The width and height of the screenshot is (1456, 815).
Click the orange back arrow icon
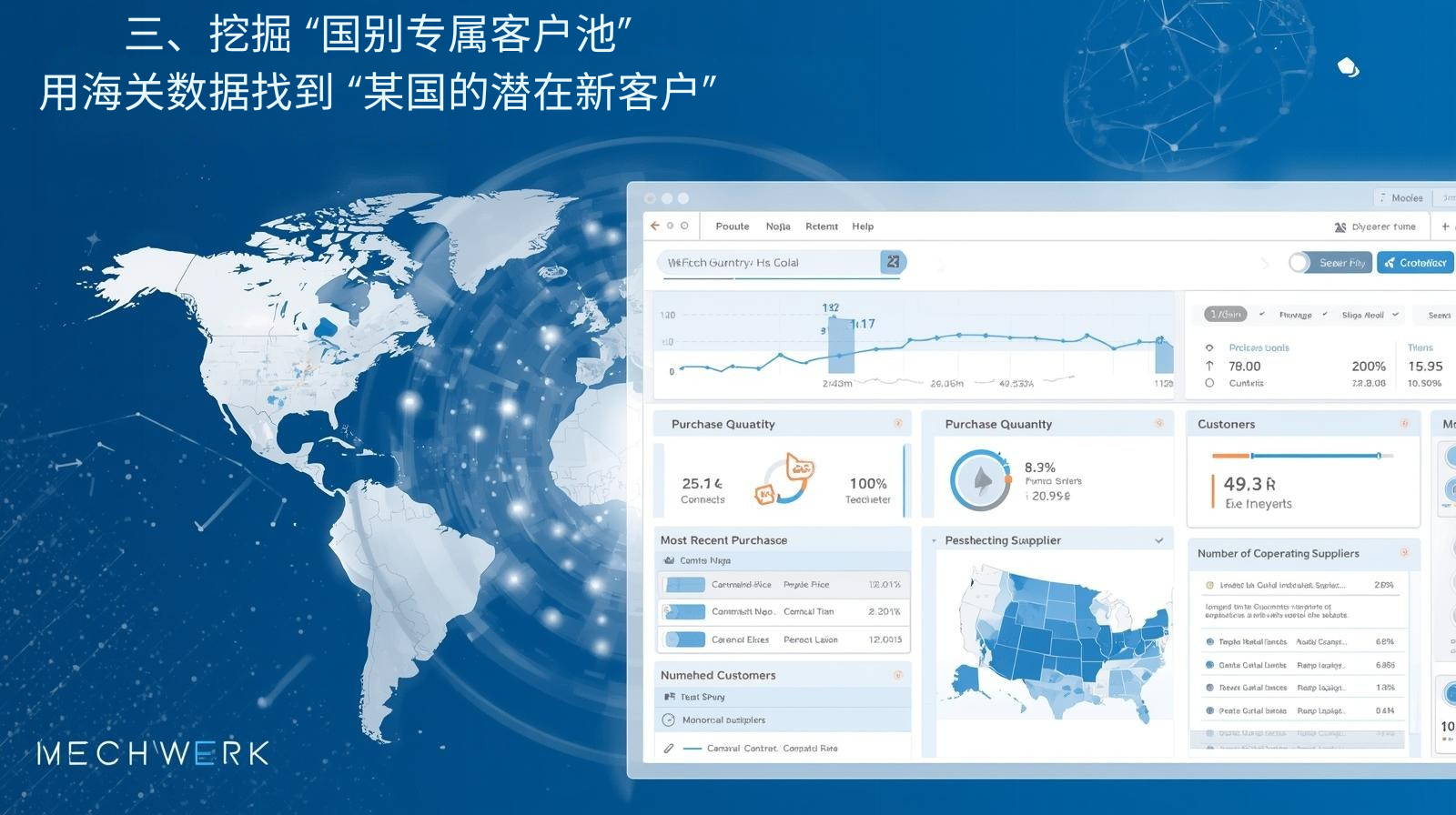tap(654, 226)
